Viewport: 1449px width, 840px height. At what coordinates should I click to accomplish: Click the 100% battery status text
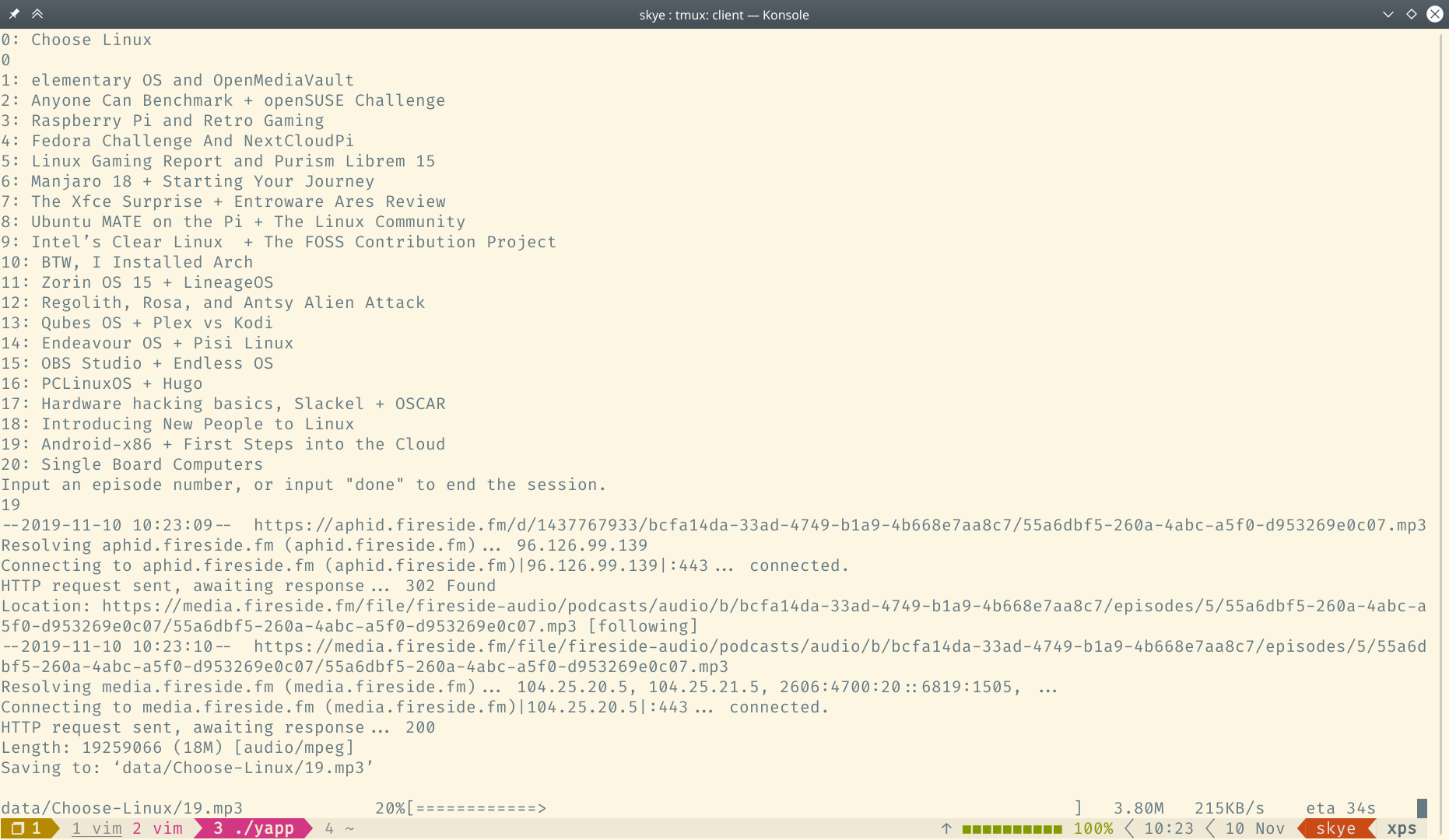tap(1093, 828)
